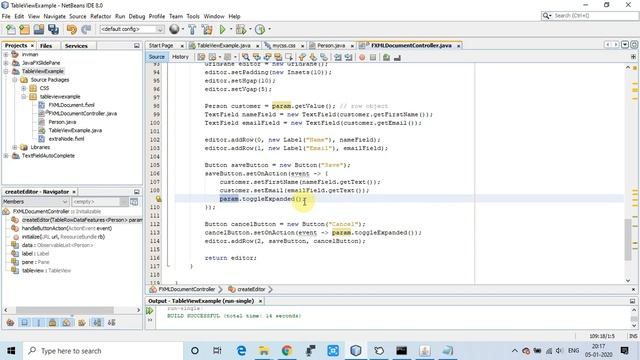
Task: Toggle Show Static Members filter in Navigator
Action: pyautogui.click(x=39, y=322)
